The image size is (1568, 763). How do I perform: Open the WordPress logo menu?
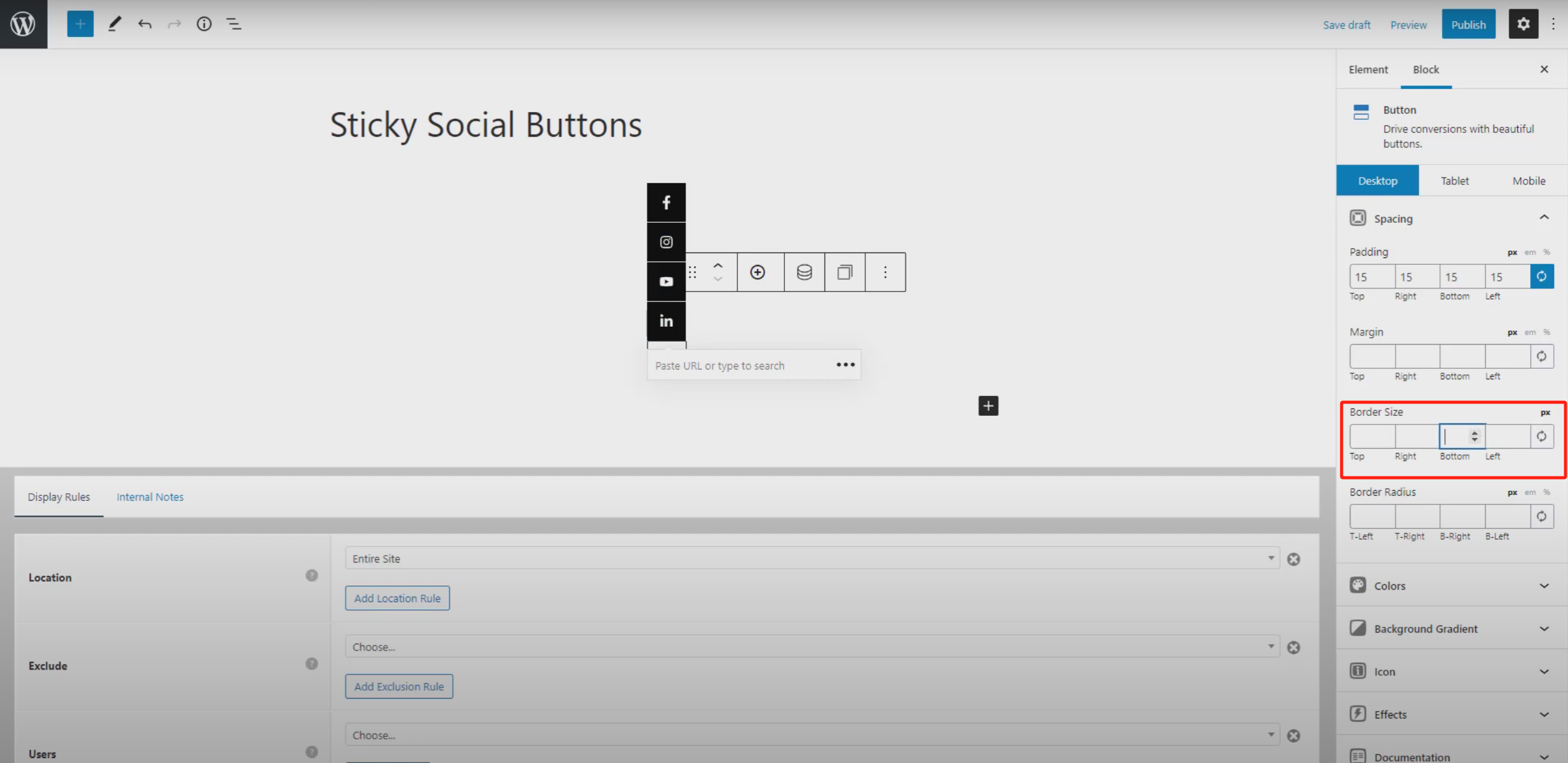pyautogui.click(x=24, y=24)
